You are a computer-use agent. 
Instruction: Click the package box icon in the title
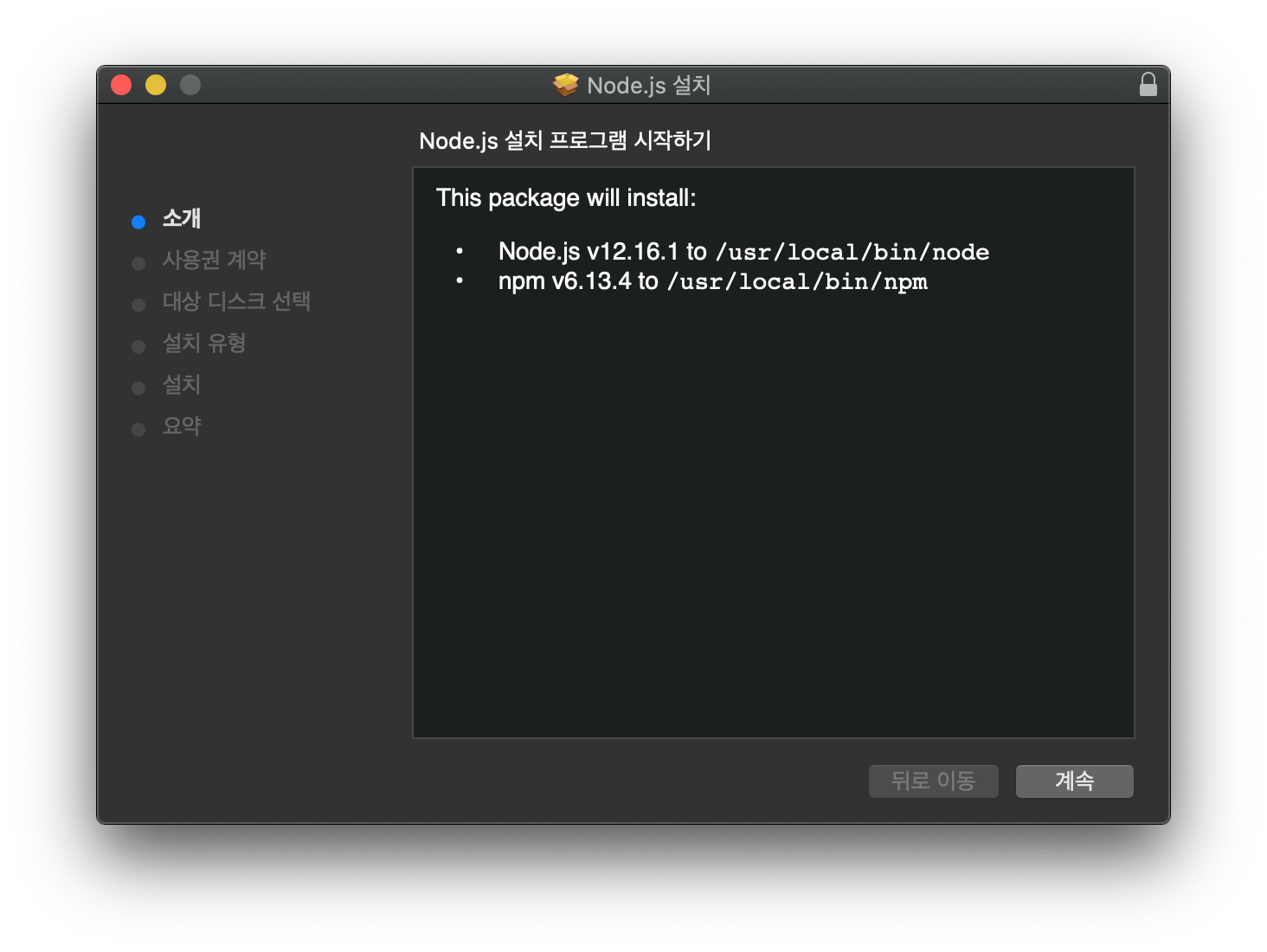pyautogui.click(x=566, y=85)
